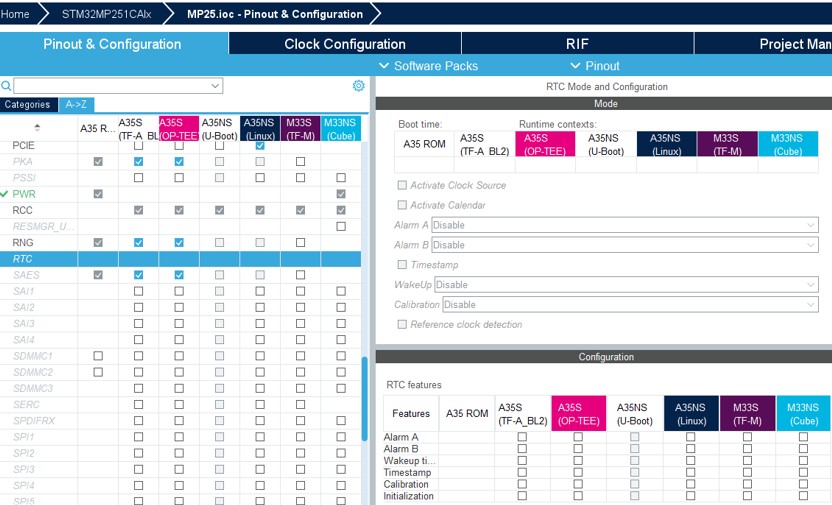Switch to the Clock Configuration tab
The image size is (832, 505).
click(345, 44)
